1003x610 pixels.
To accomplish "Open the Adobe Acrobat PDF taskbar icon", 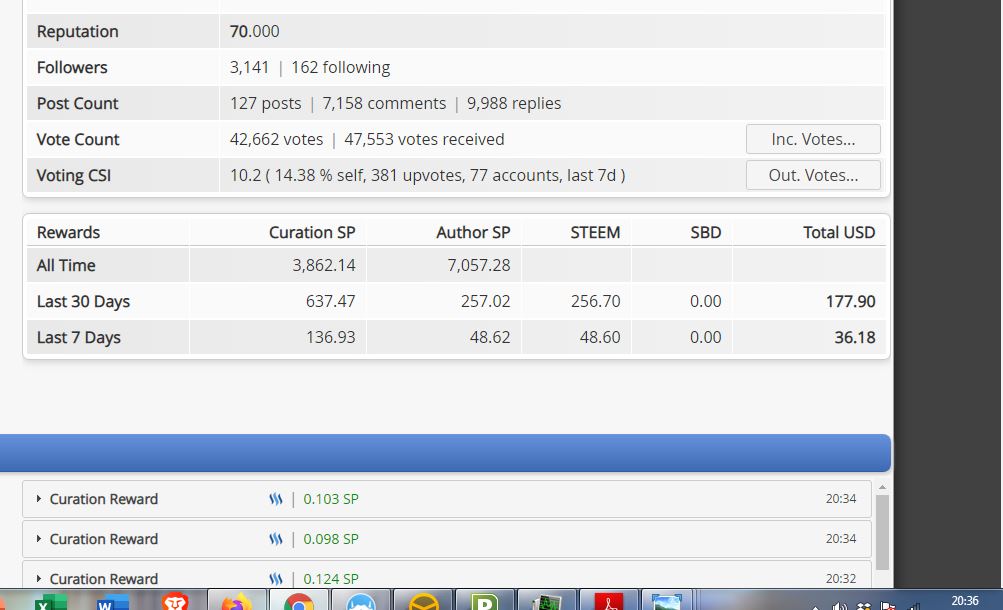I will point(609,602).
